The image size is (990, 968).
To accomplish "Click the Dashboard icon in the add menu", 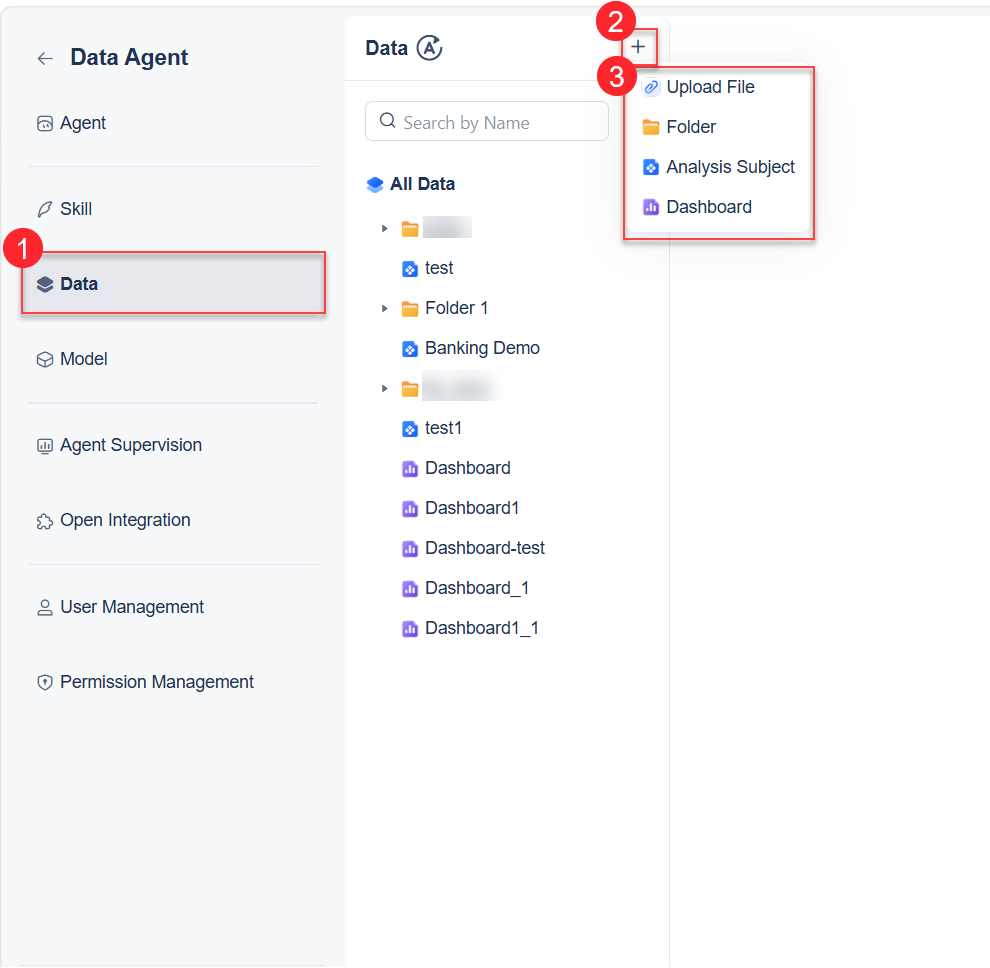I will coord(651,207).
